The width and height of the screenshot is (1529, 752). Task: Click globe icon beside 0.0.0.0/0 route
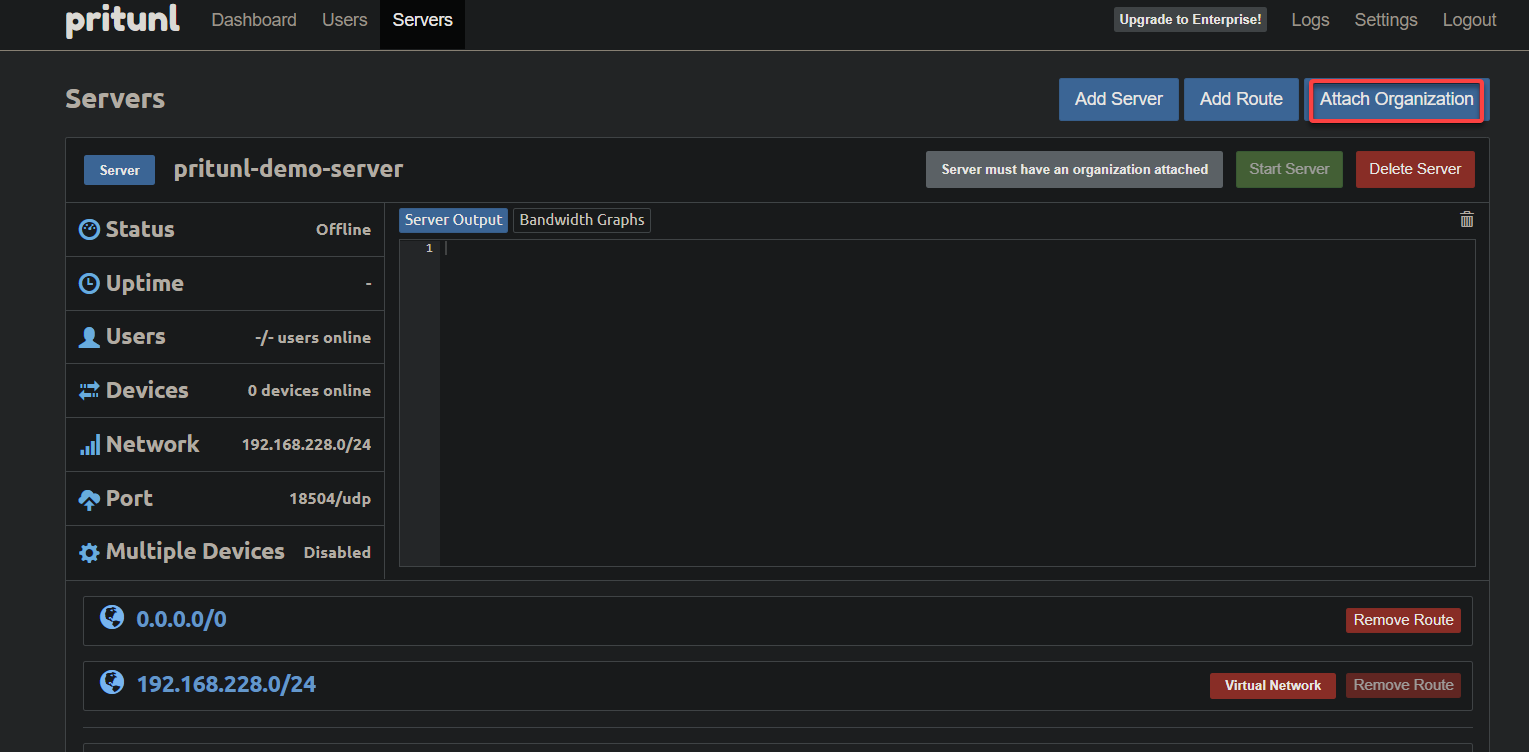pyautogui.click(x=112, y=617)
